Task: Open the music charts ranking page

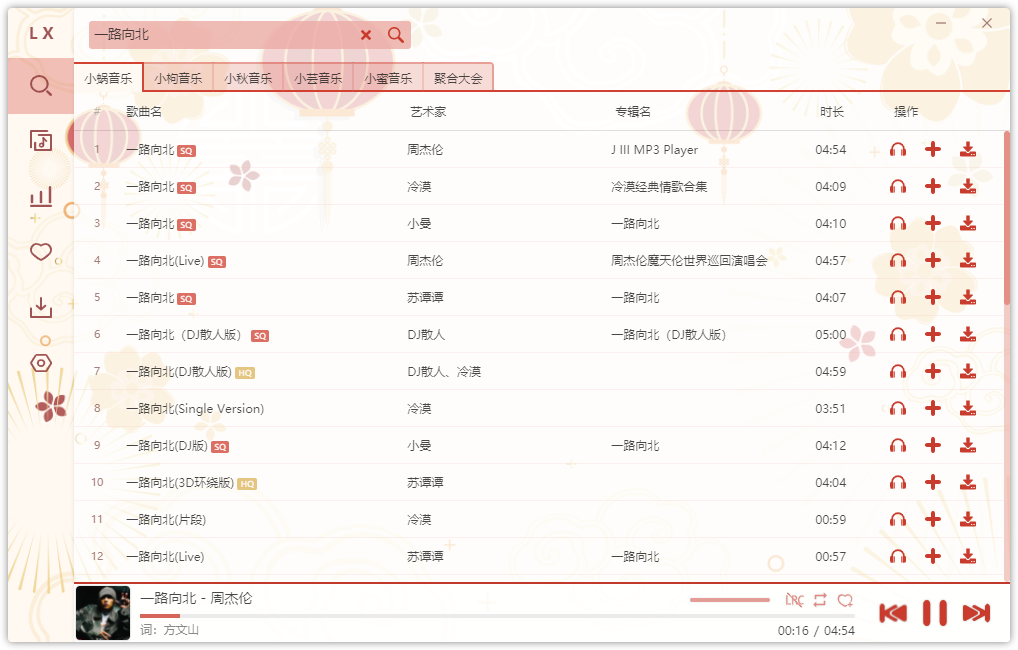Action: (40, 196)
